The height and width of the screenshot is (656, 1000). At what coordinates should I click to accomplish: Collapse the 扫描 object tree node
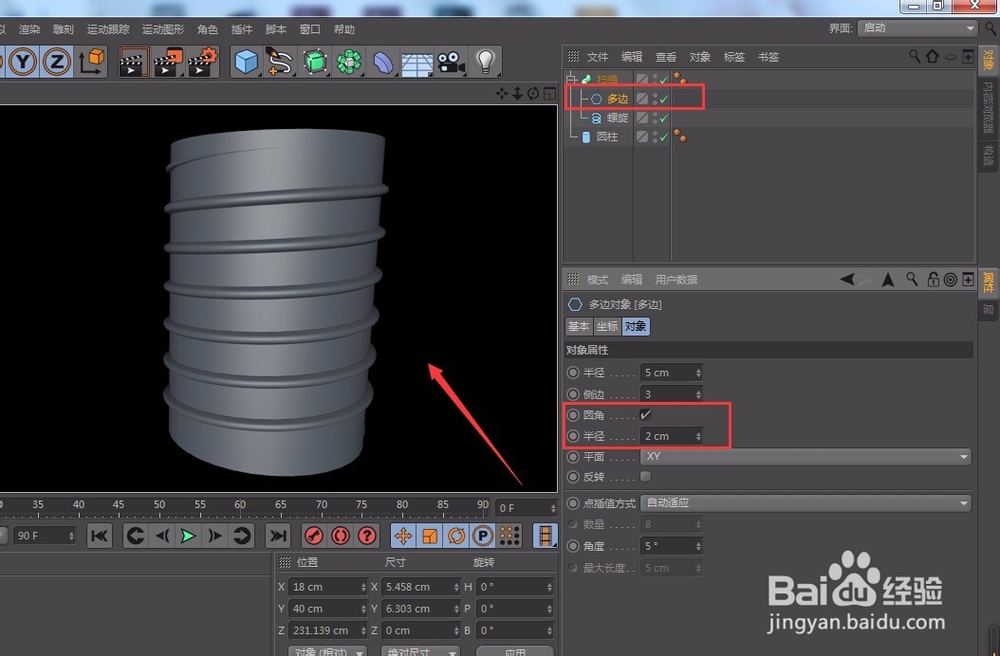point(571,80)
